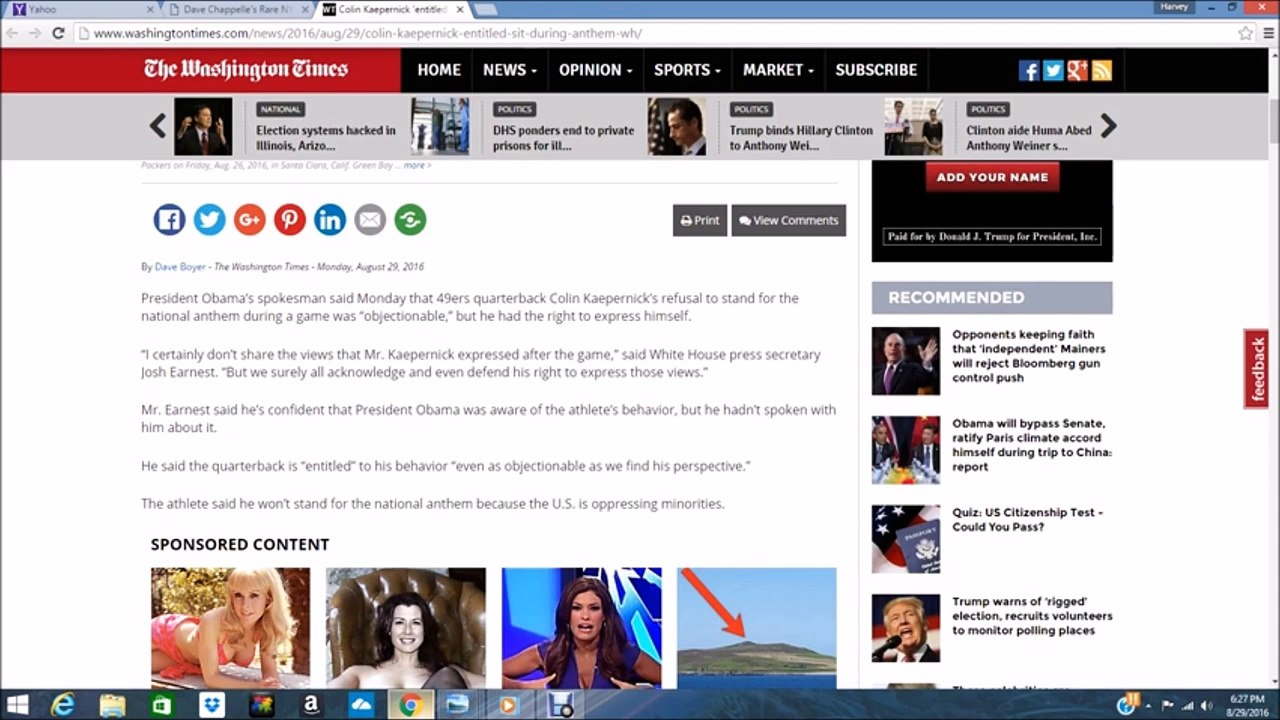Visit Washington Times Facebook page in header
1280x720 pixels.
tap(1029, 70)
